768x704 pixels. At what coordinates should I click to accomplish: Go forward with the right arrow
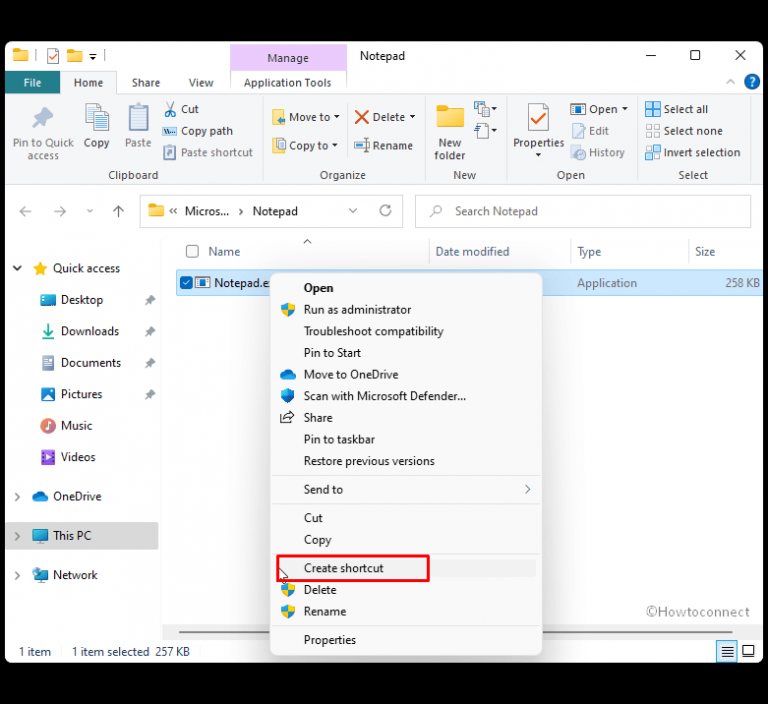(60, 211)
